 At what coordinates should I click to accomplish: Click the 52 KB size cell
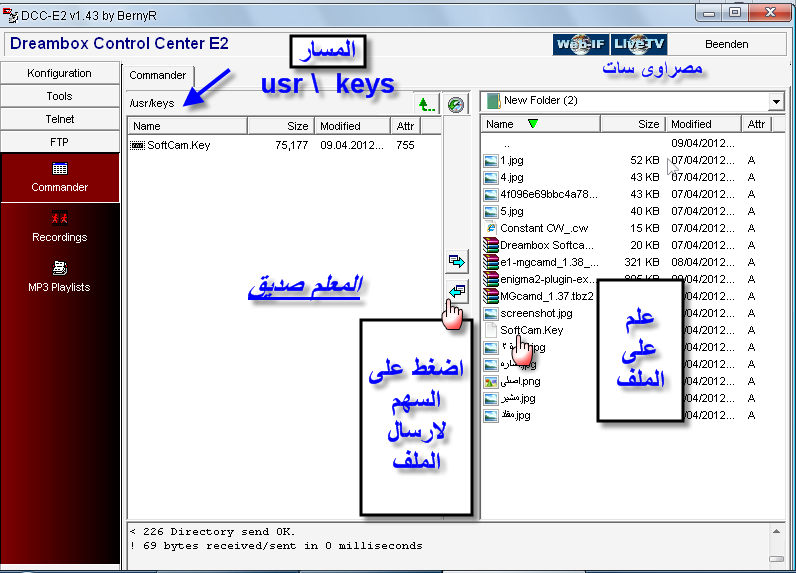[x=645, y=160]
